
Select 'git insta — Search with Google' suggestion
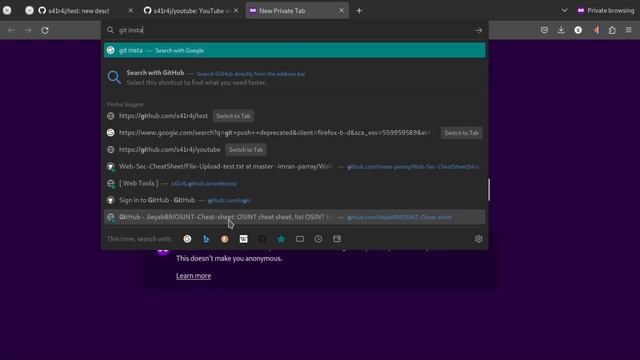coord(295,50)
